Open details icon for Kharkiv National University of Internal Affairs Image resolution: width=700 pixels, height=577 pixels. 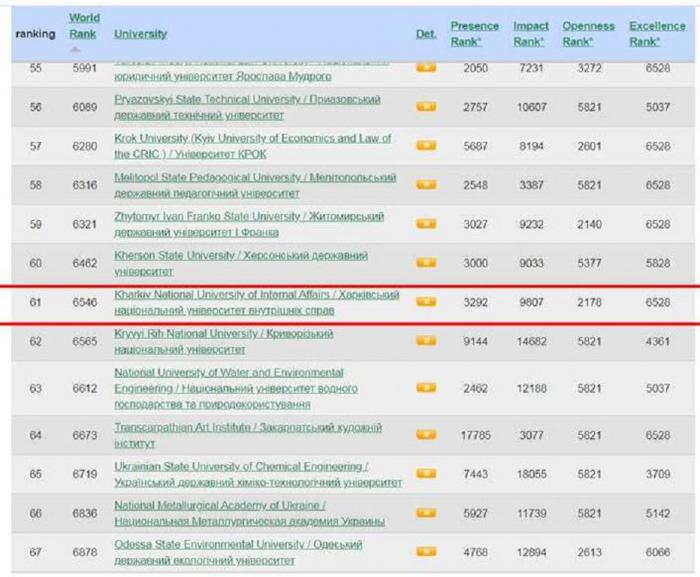tap(426, 302)
